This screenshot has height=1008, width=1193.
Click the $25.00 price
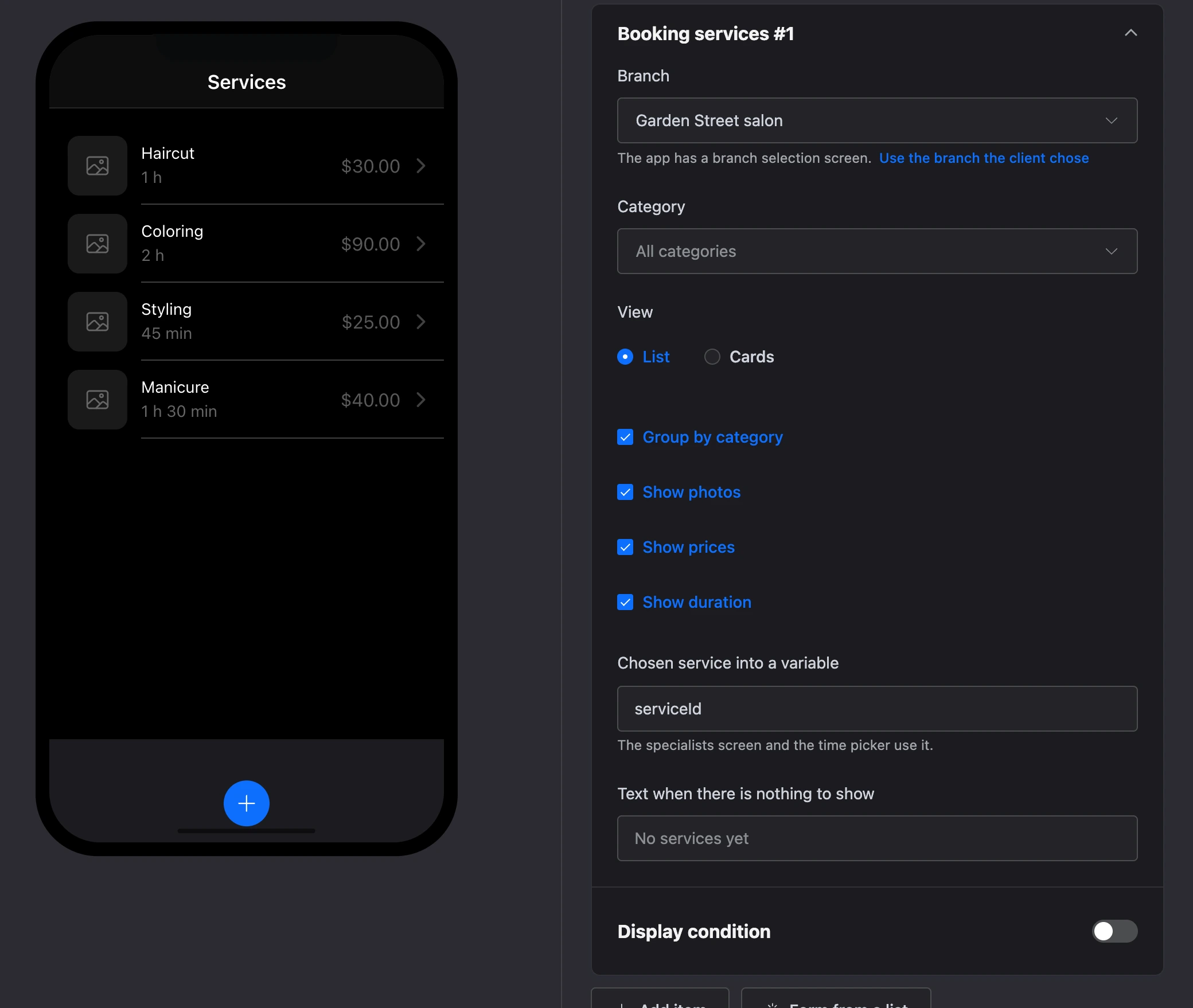(371, 322)
